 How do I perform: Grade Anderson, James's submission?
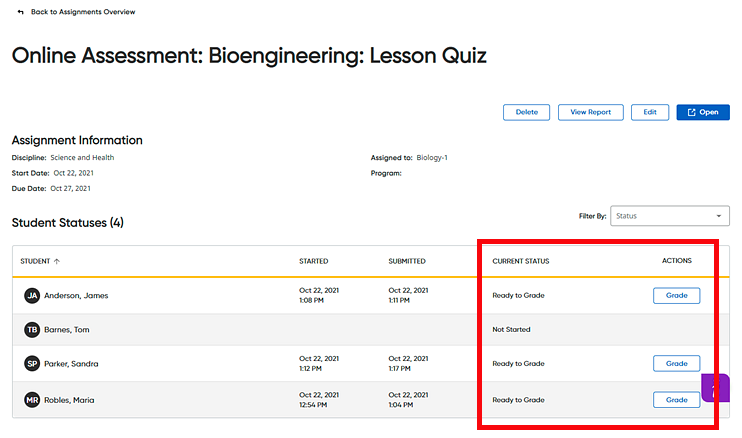[676, 296]
